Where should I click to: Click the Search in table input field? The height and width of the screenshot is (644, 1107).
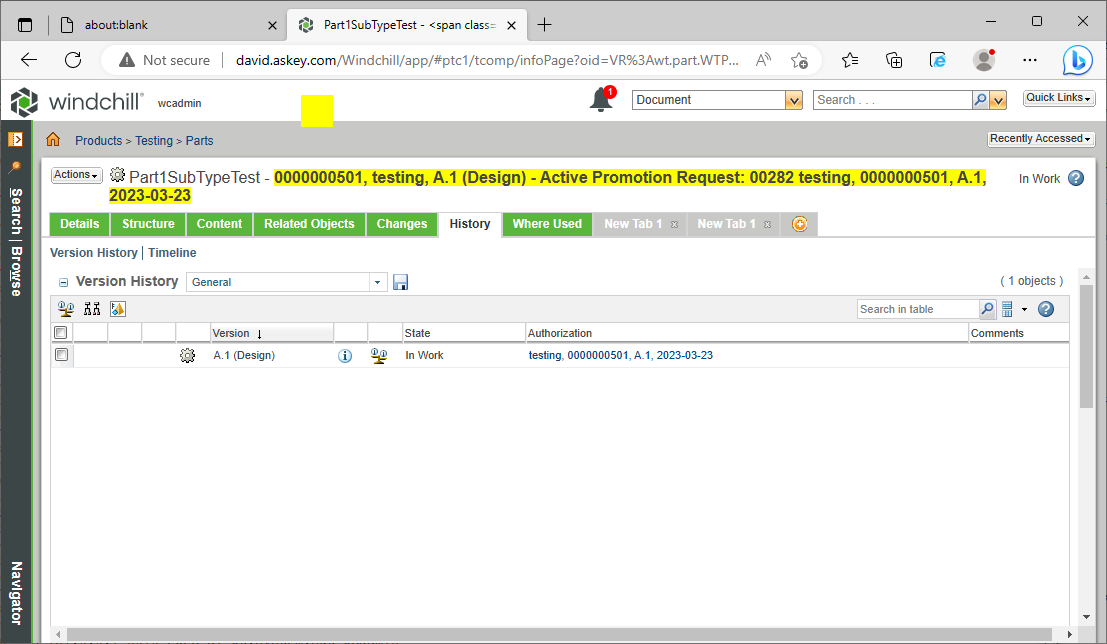915,308
